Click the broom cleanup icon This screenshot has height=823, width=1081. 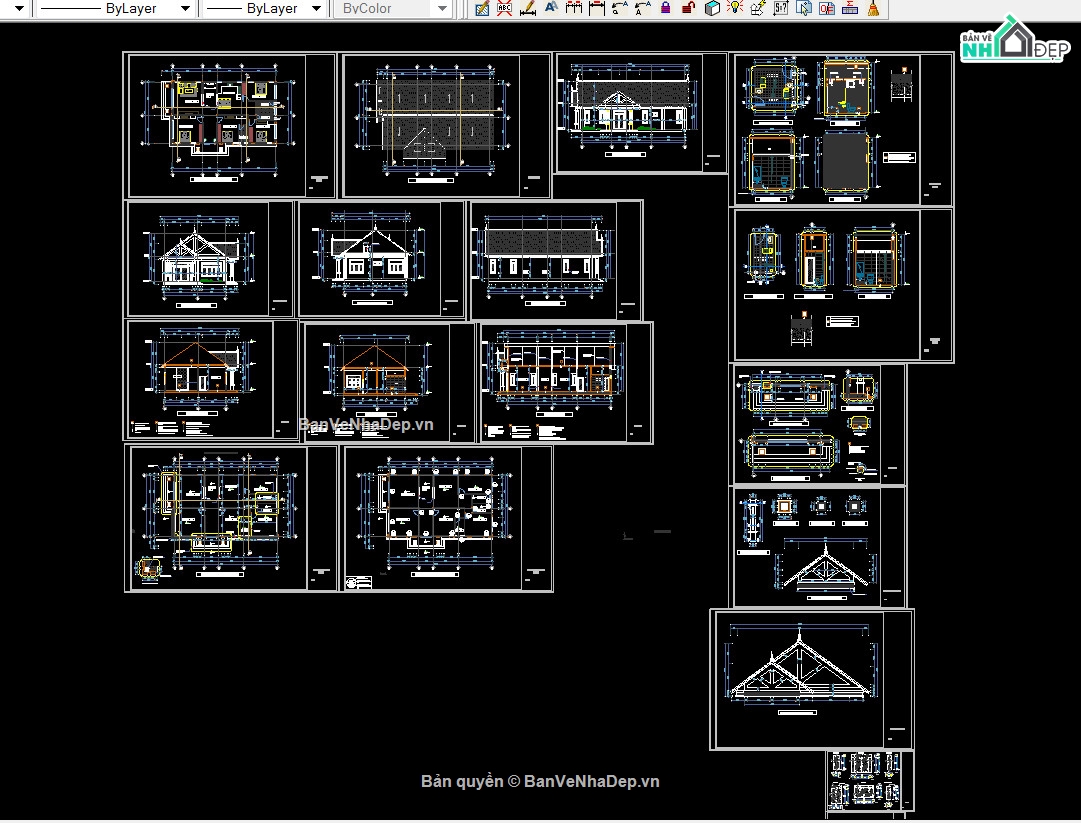click(x=874, y=8)
